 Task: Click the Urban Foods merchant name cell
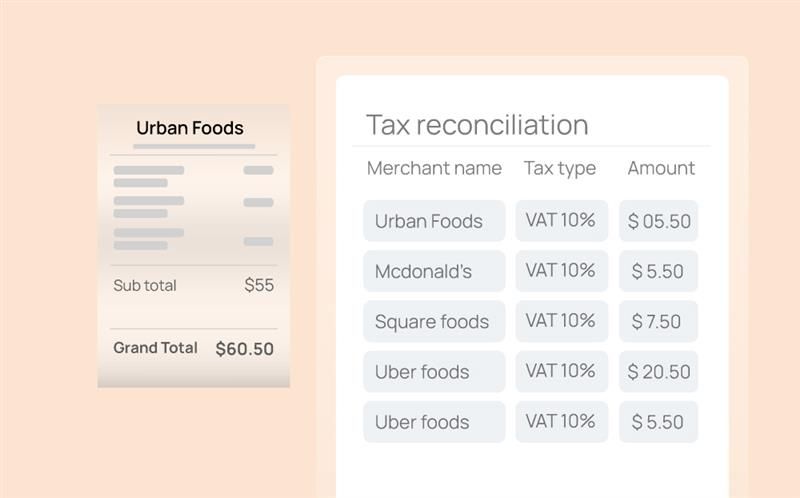click(434, 220)
